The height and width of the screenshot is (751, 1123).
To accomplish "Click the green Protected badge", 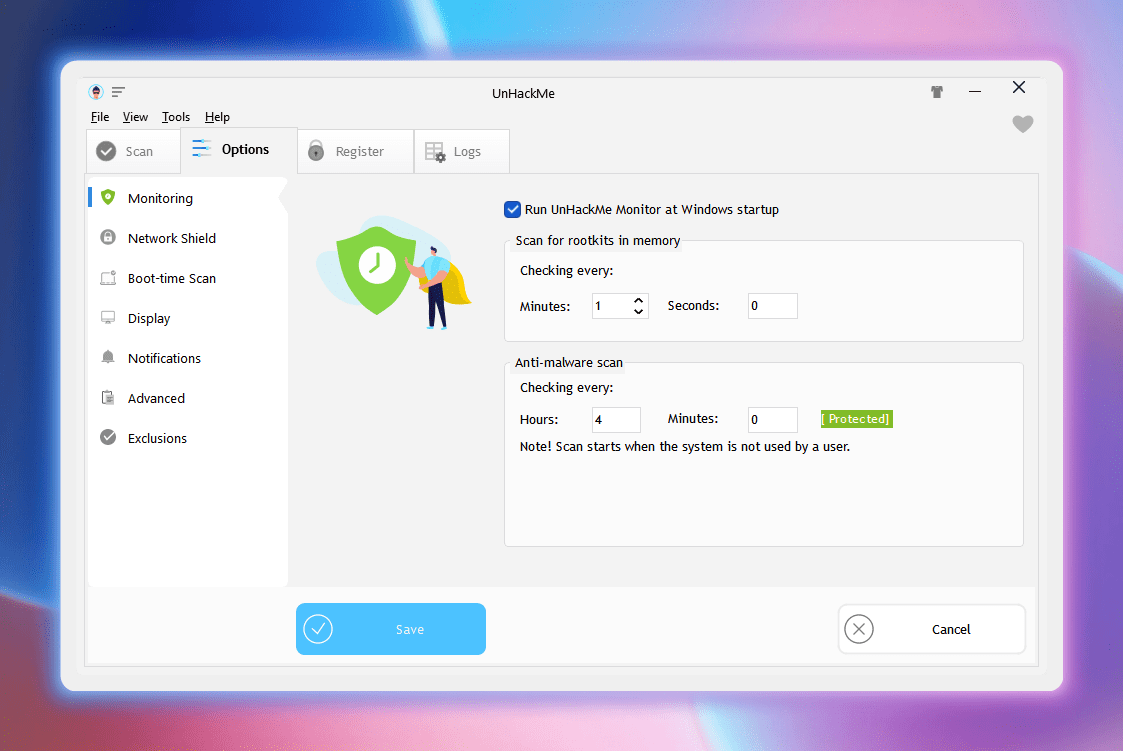I will [x=857, y=419].
